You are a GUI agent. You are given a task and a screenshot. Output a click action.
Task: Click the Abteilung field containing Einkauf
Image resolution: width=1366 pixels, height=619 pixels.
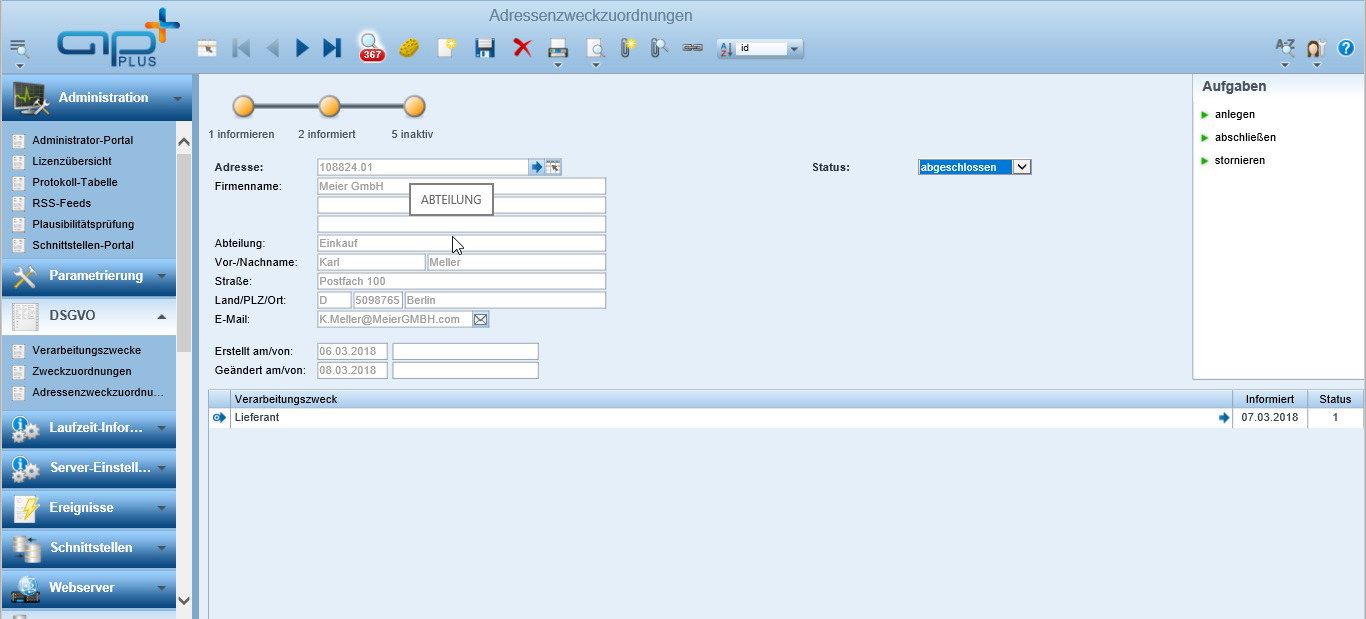tap(461, 243)
